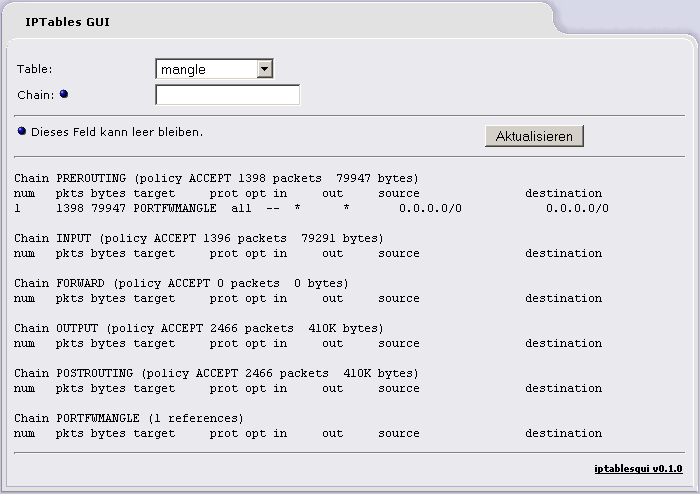Screen dimensions: 700x494
Task: Select the 'Chain OUTPUT' policy line
Action: pyautogui.click(x=199, y=328)
